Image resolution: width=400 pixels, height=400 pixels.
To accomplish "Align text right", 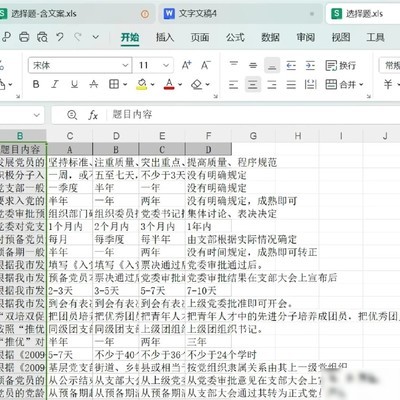I will coord(272,84).
